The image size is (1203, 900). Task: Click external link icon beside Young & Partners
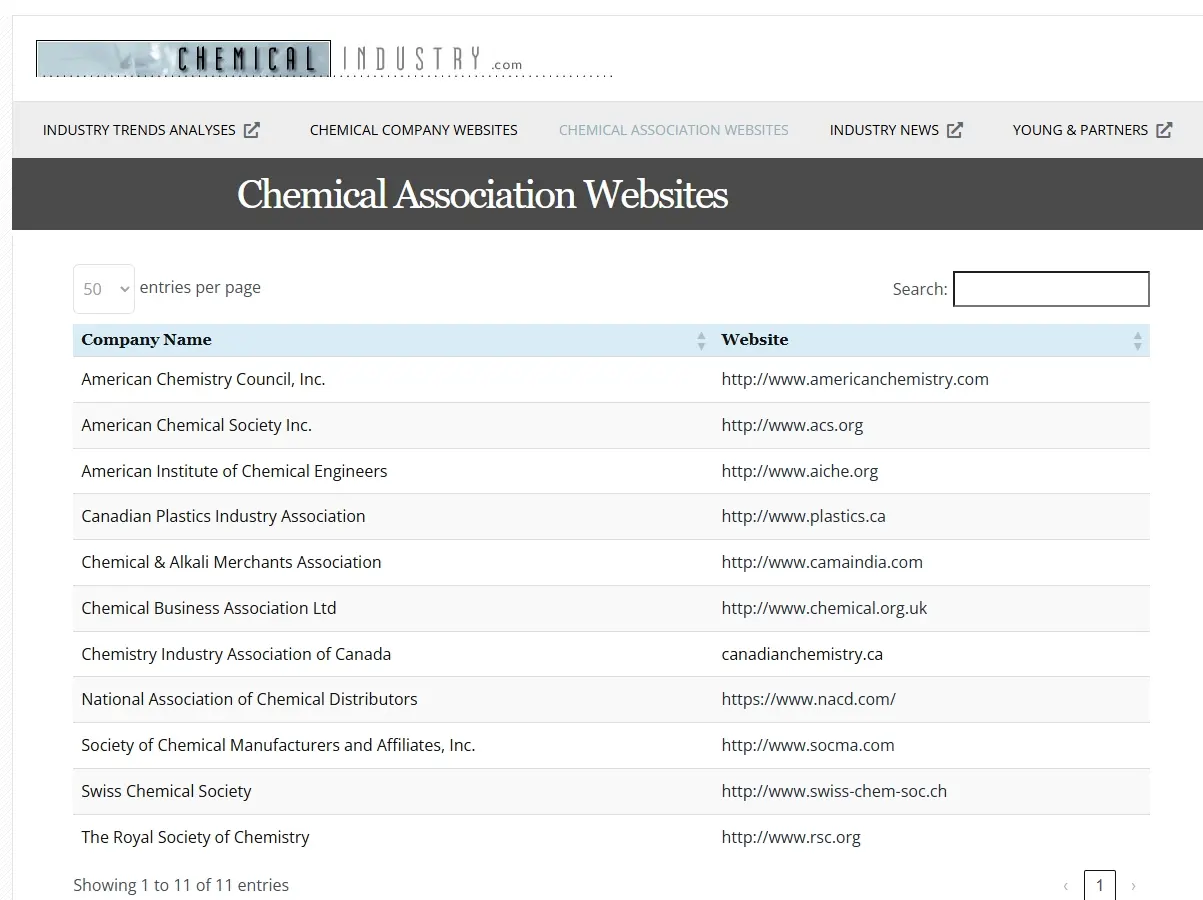coord(1164,130)
